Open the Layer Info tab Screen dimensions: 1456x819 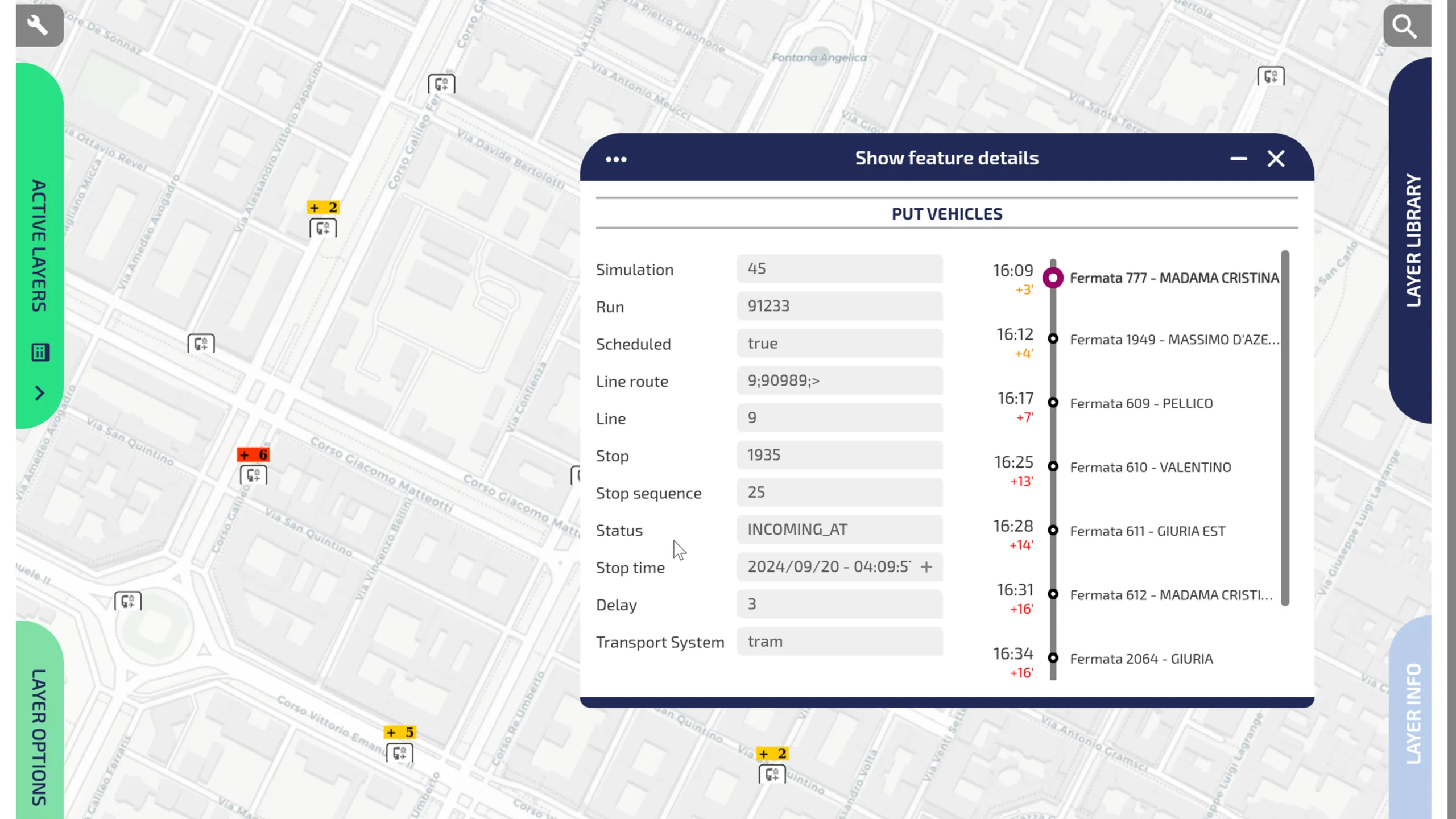(1413, 714)
